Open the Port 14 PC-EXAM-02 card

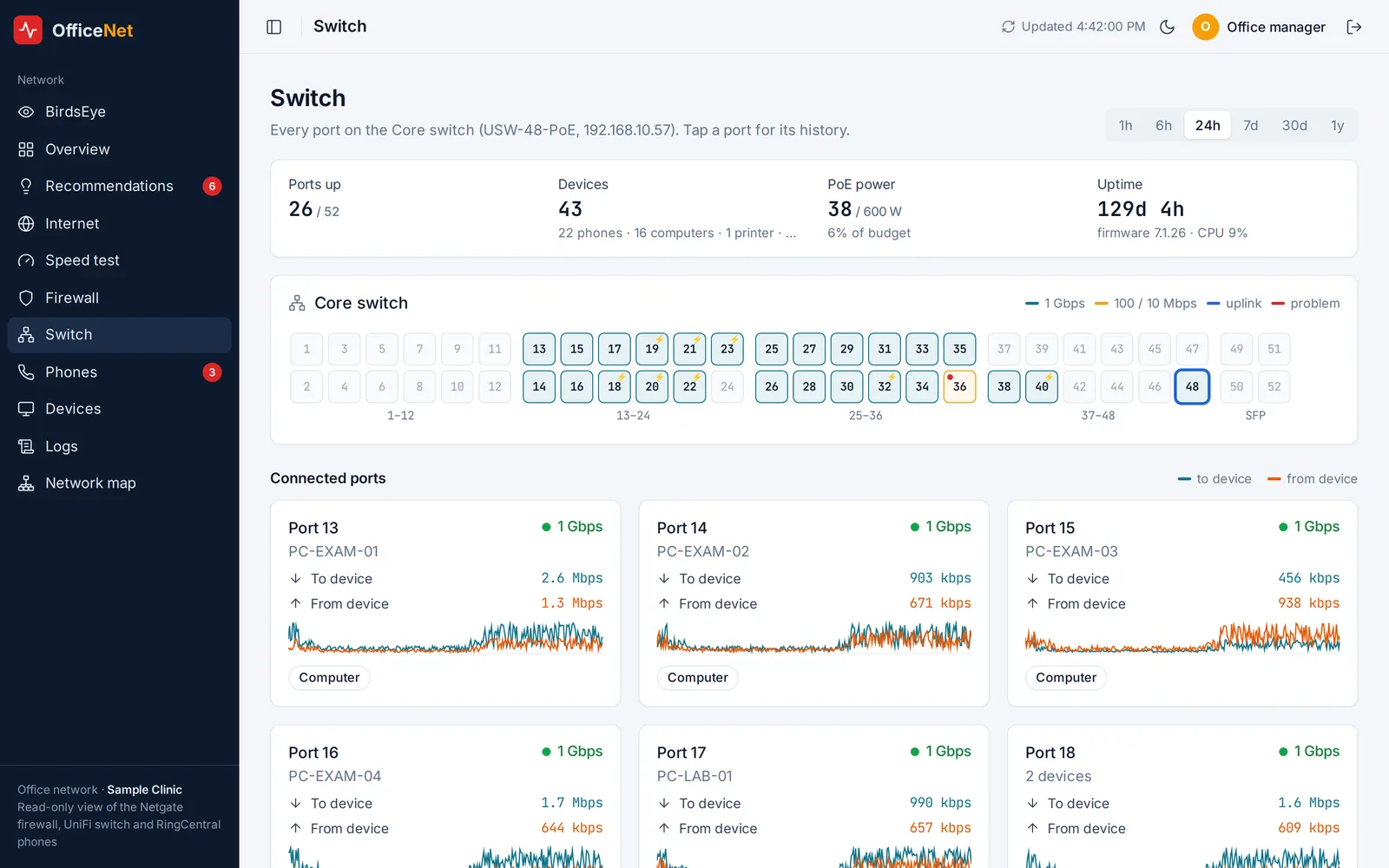[813, 603]
